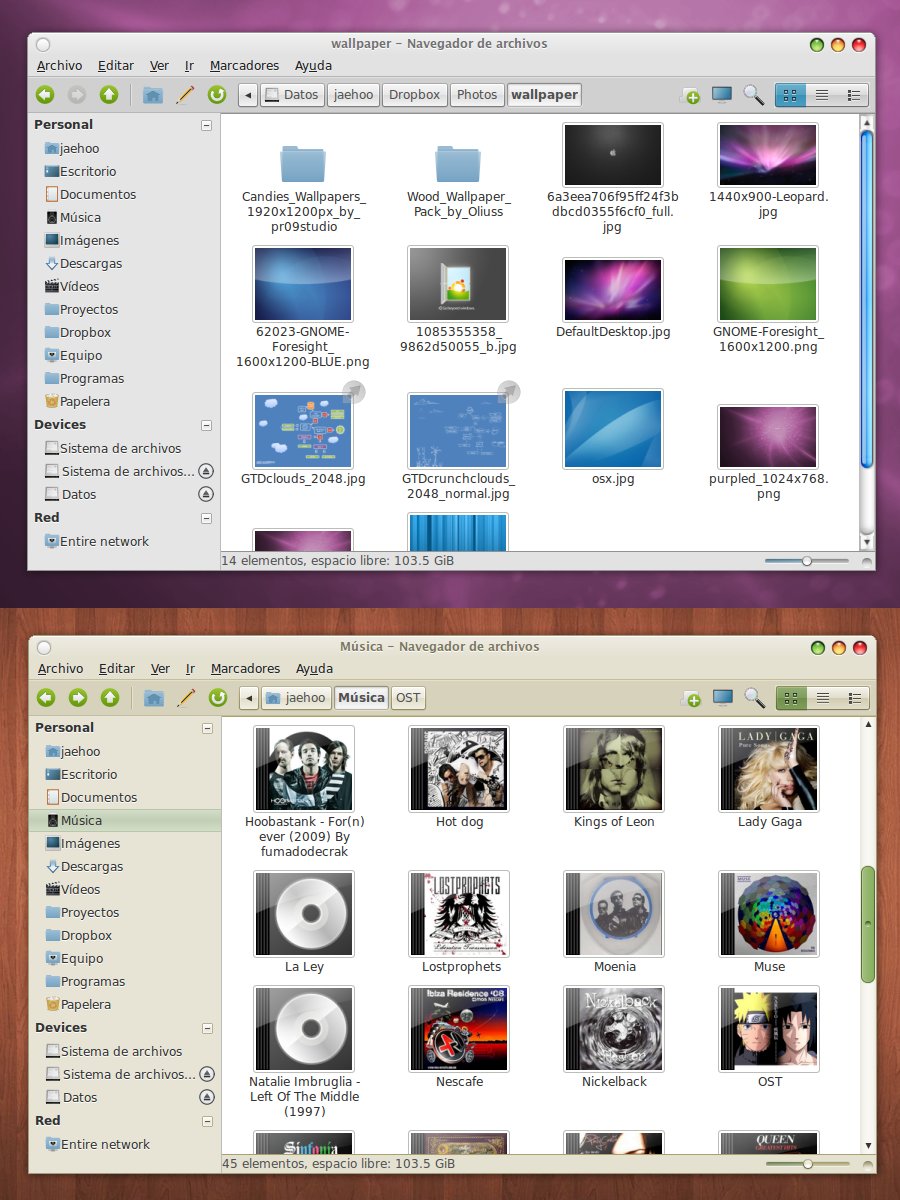This screenshot has height=1200, width=900.
Task: Switch Música window to compact view
Action: pos(854,698)
